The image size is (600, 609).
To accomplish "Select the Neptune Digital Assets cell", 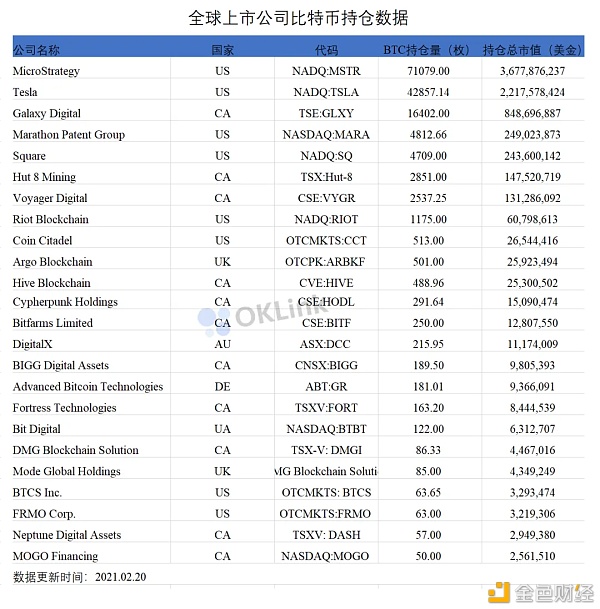I will coord(67,535).
